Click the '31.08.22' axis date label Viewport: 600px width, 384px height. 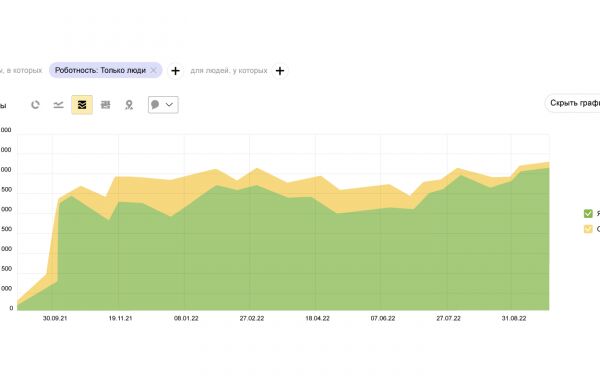coord(514,318)
